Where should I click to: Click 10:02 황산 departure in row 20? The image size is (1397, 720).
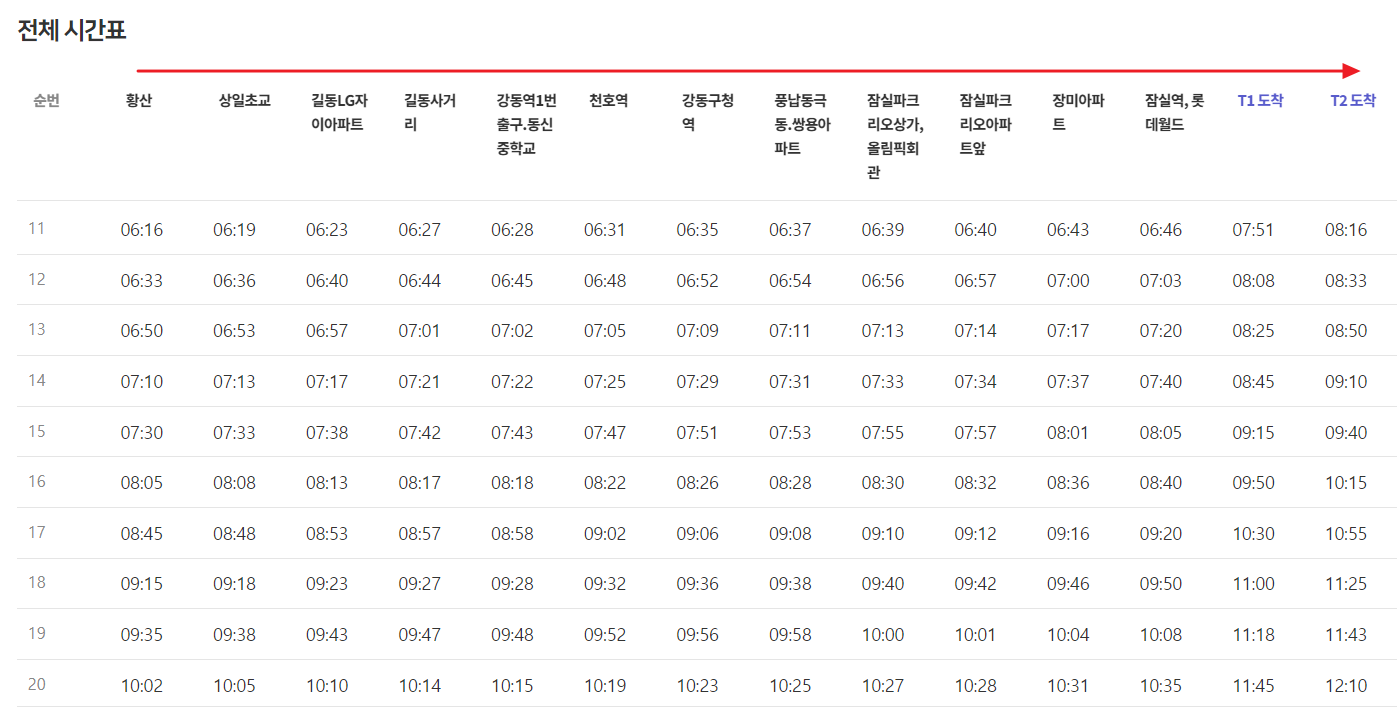142,686
